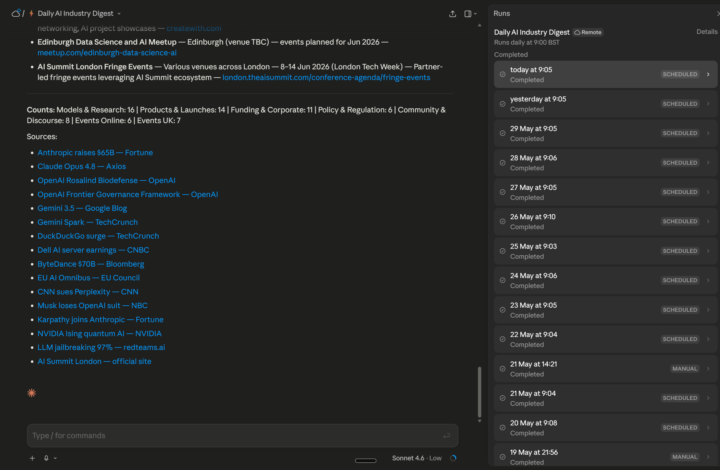Click the scroll-down arrow of chat scrollbar
720x470 pixels.
(479, 420)
